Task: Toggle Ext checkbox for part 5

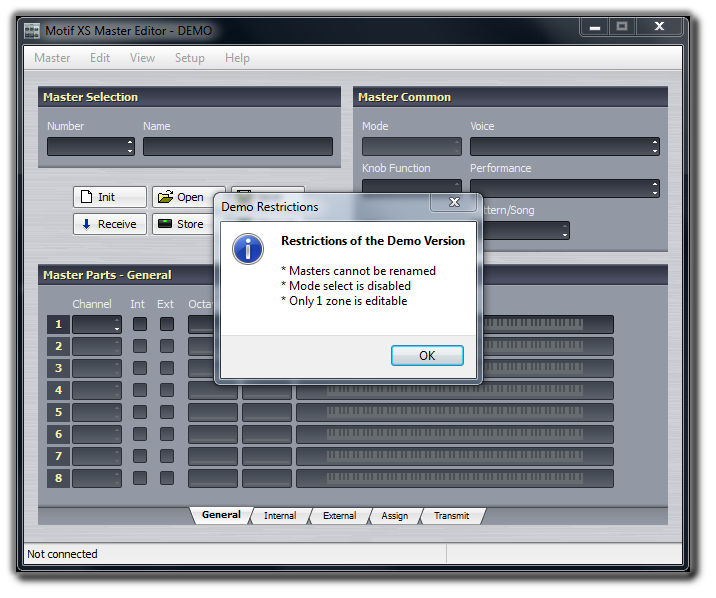Action: [x=167, y=412]
